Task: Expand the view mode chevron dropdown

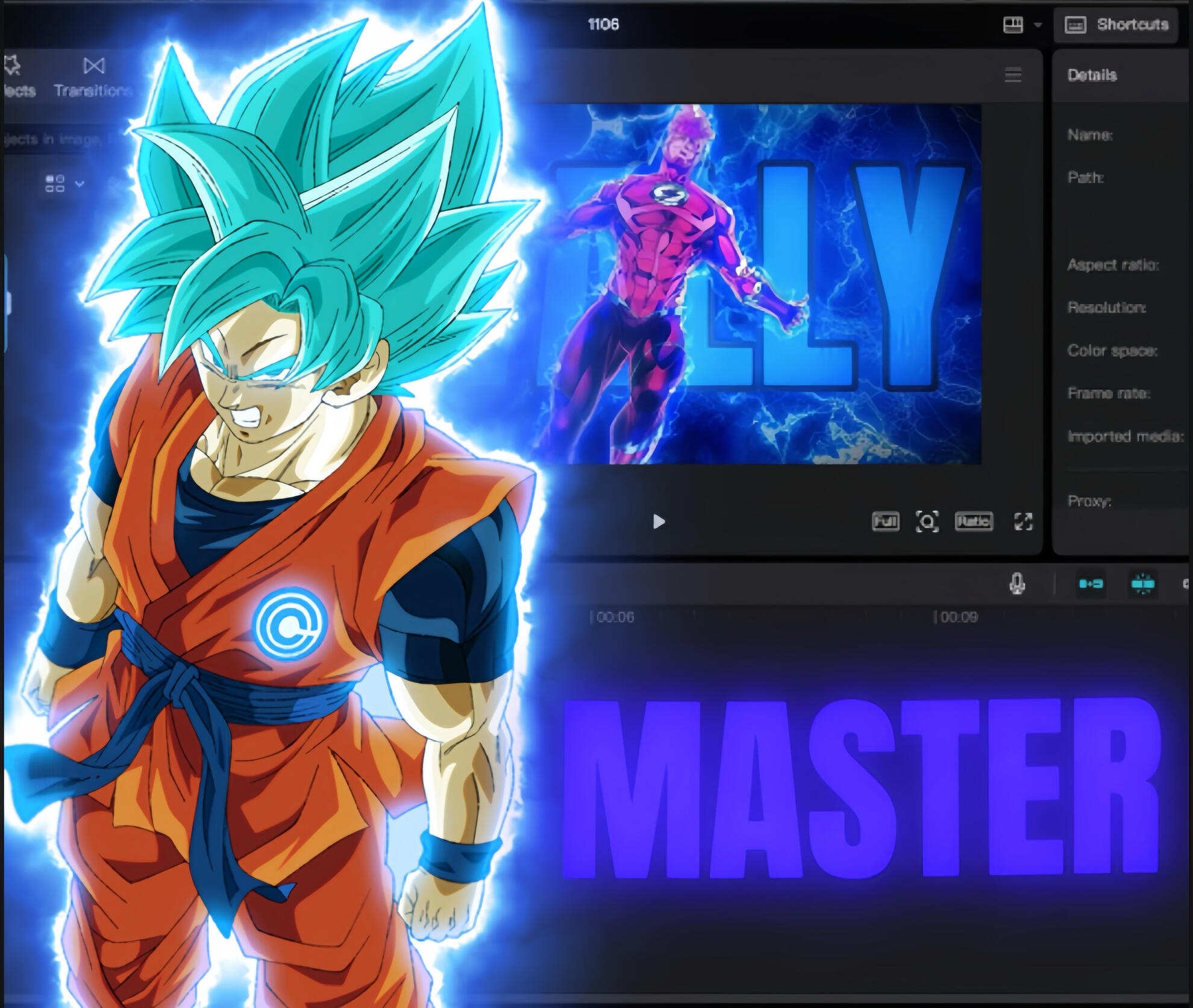Action: point(80,183)
